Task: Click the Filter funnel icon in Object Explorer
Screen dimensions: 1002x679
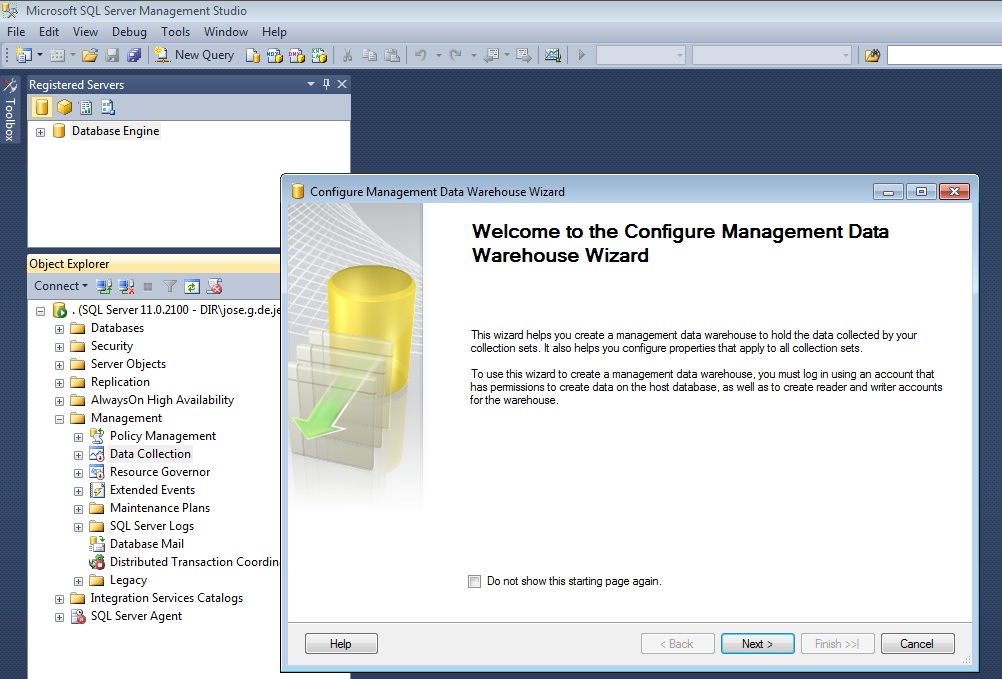Action: point(169,287)
